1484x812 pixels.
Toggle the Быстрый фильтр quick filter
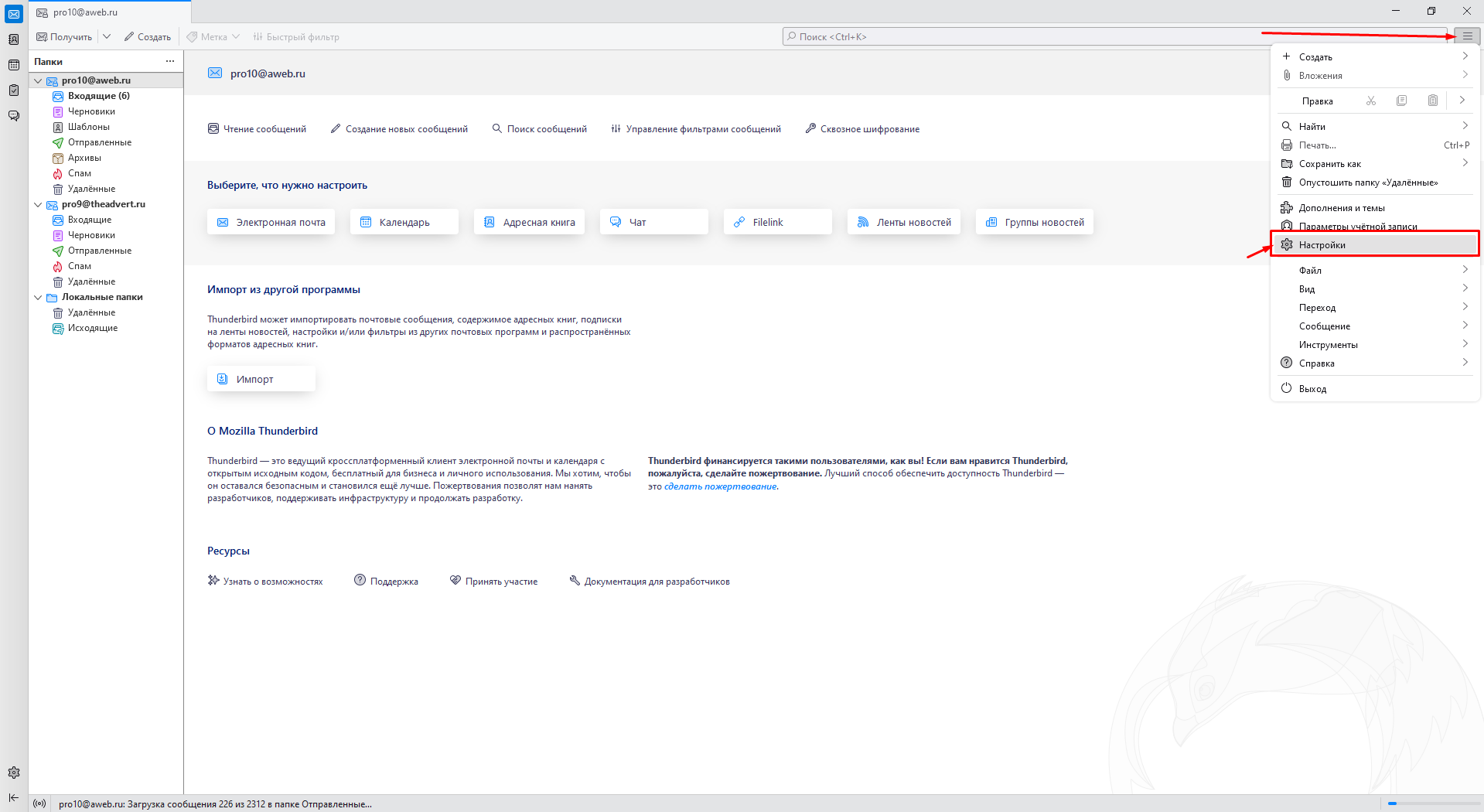click(x=296, y=36)
